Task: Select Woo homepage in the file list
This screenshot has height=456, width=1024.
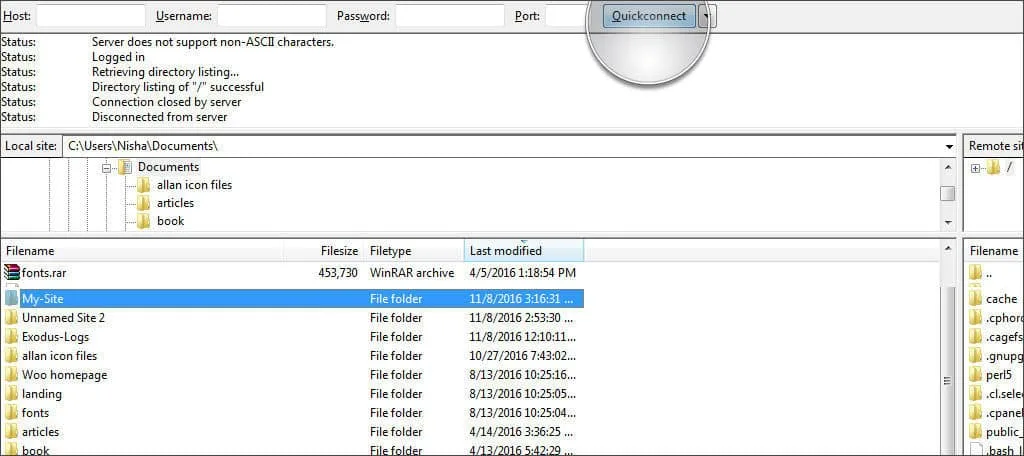Action: click(x=65, y=374)
